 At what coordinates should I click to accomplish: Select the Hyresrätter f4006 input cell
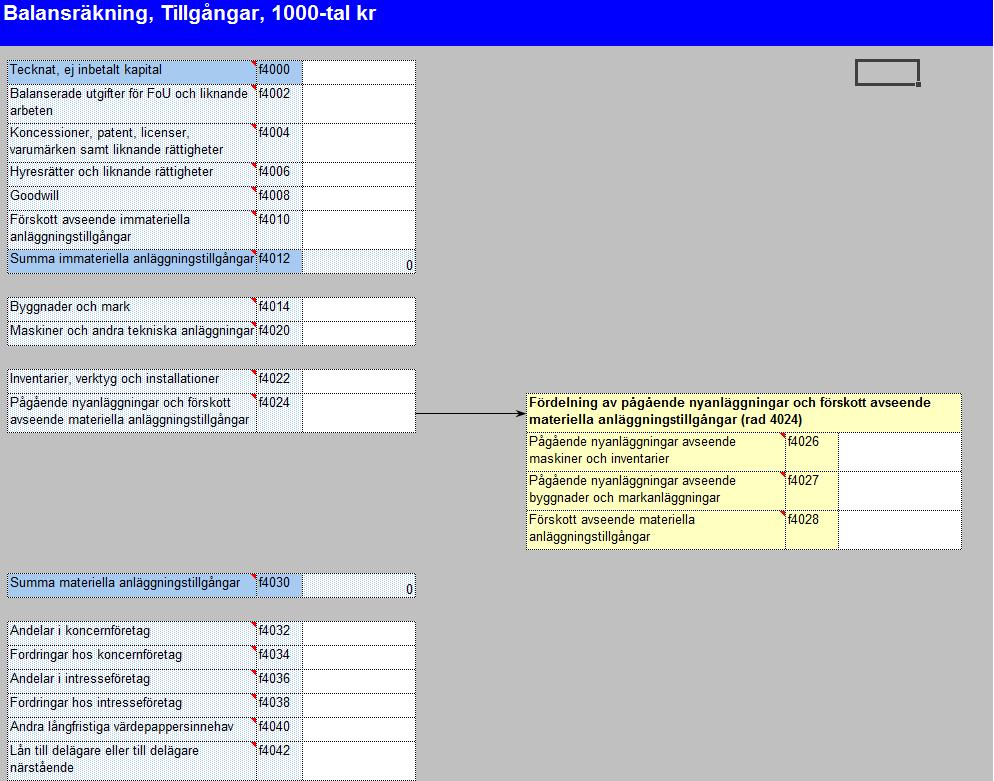(x=359, y=174)
